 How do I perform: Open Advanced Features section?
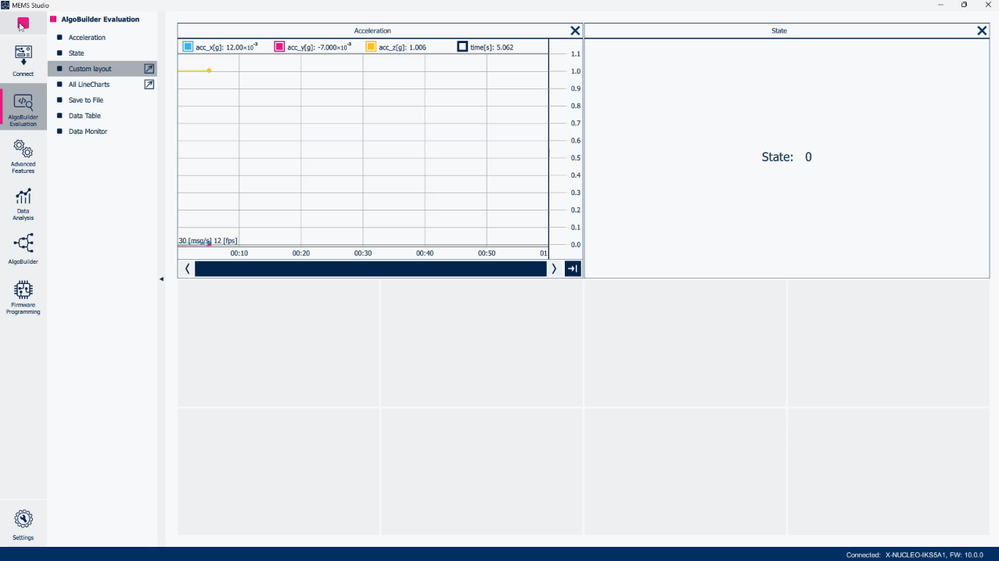click(x=23, y=157)
